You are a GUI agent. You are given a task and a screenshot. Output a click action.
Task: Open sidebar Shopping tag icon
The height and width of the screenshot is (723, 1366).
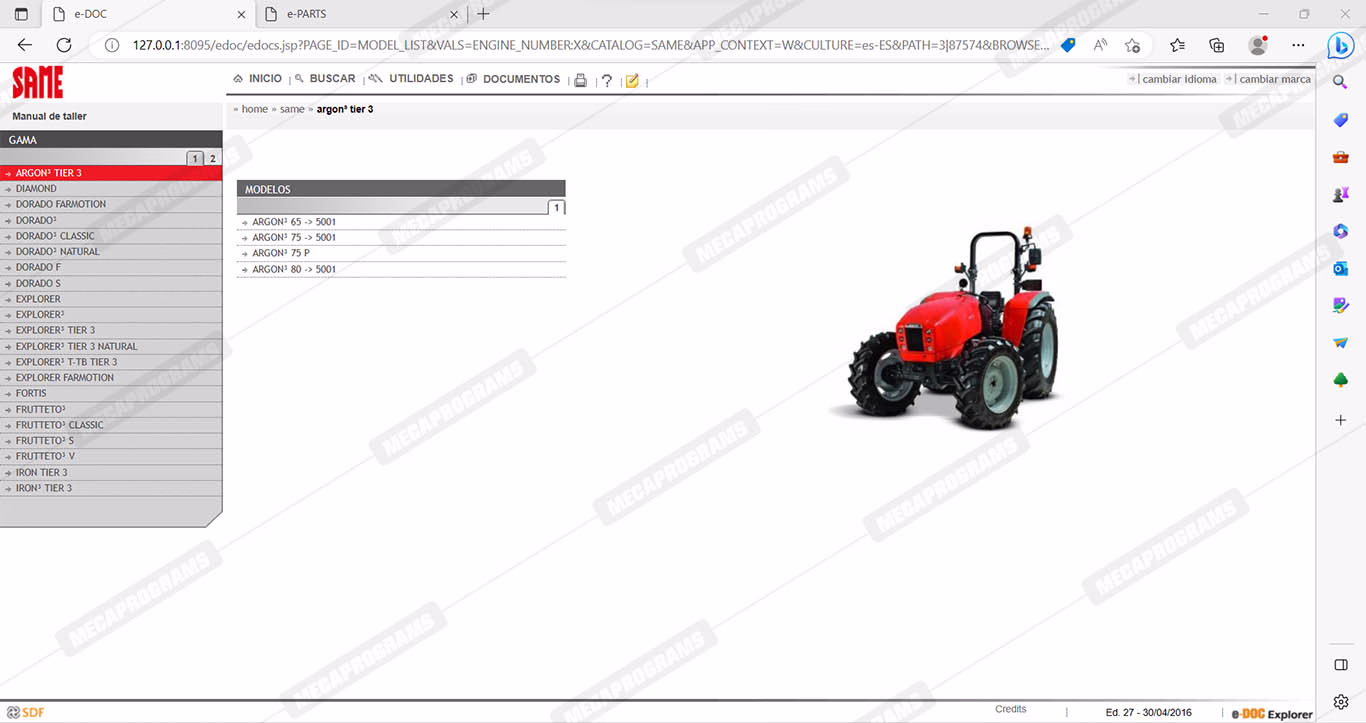[1341, 120]
